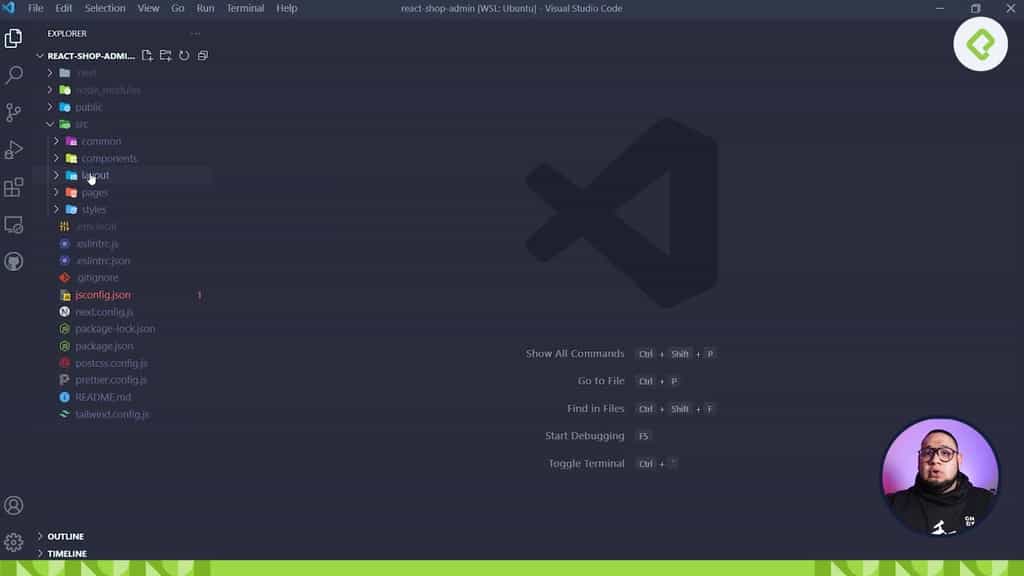
Task: Open the GitHub view icon
Action: pyautogui.click(x=14, y=262)
